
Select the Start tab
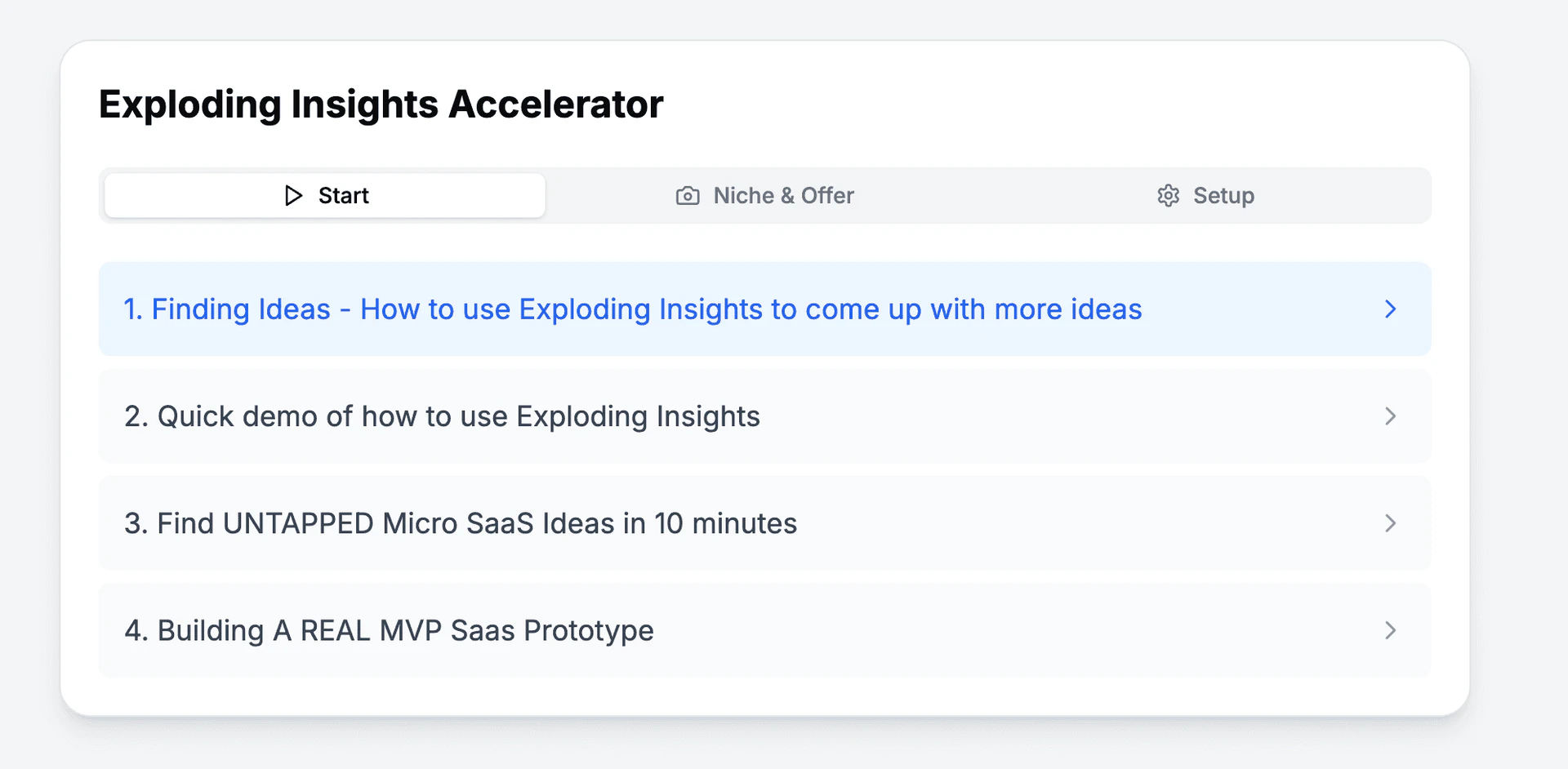324,195
